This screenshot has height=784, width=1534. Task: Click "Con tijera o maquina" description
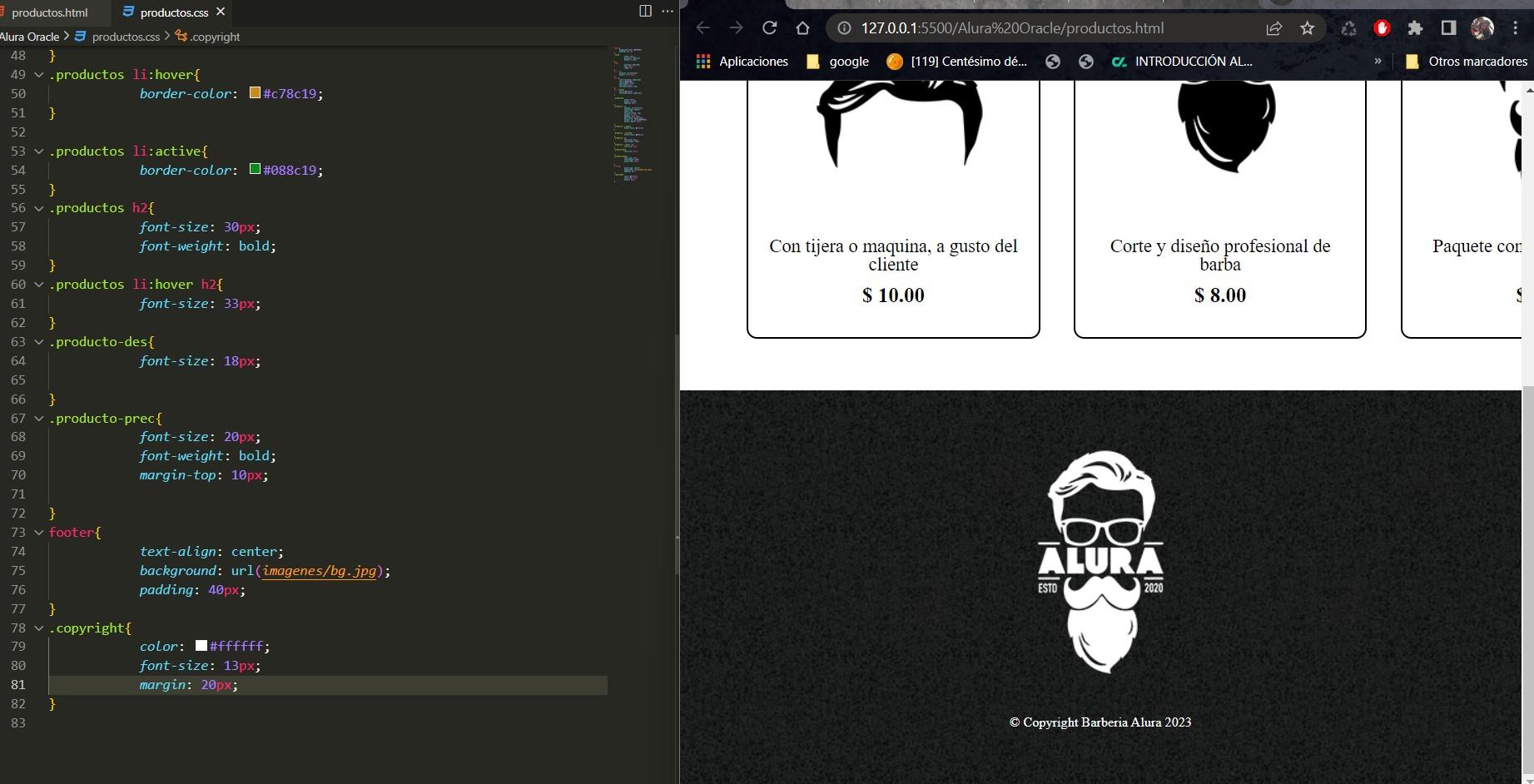click(x=893, y=256)
